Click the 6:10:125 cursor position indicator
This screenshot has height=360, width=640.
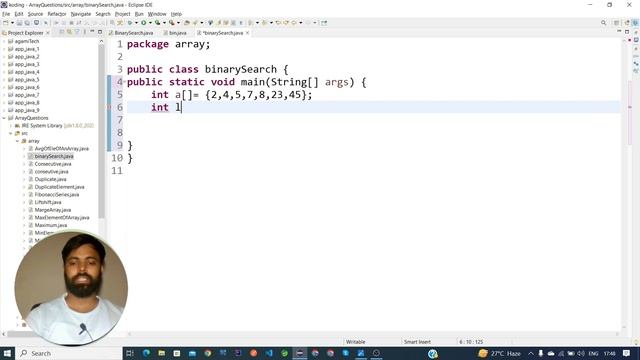click(x=471, y=342)
